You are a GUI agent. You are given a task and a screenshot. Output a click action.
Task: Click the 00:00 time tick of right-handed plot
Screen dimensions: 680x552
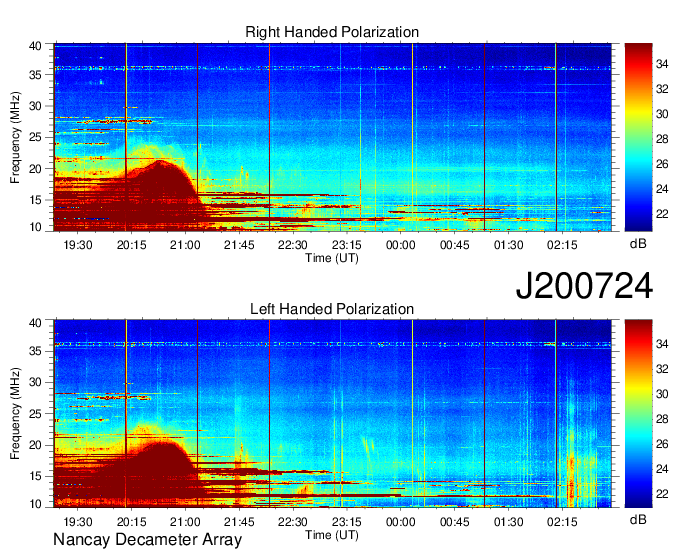point(401,245)
